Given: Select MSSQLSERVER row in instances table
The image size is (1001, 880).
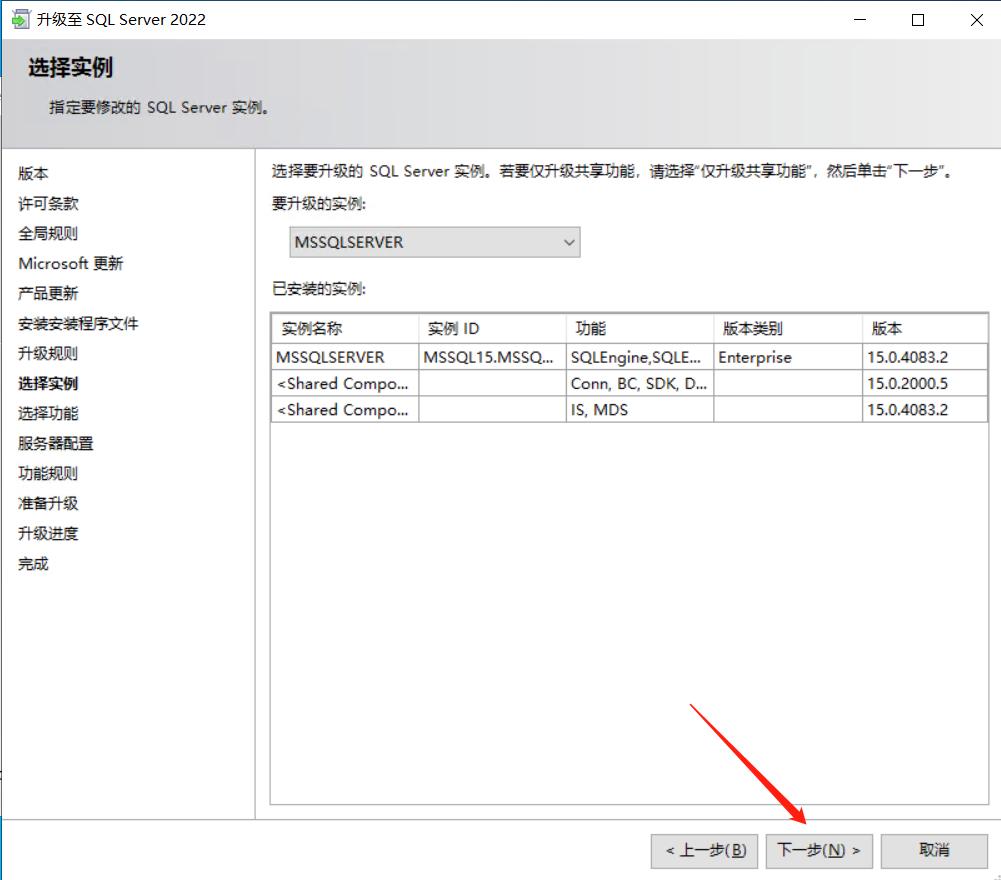Looking at the screenshot, I should pyautogui.click(x=630, y=358).
